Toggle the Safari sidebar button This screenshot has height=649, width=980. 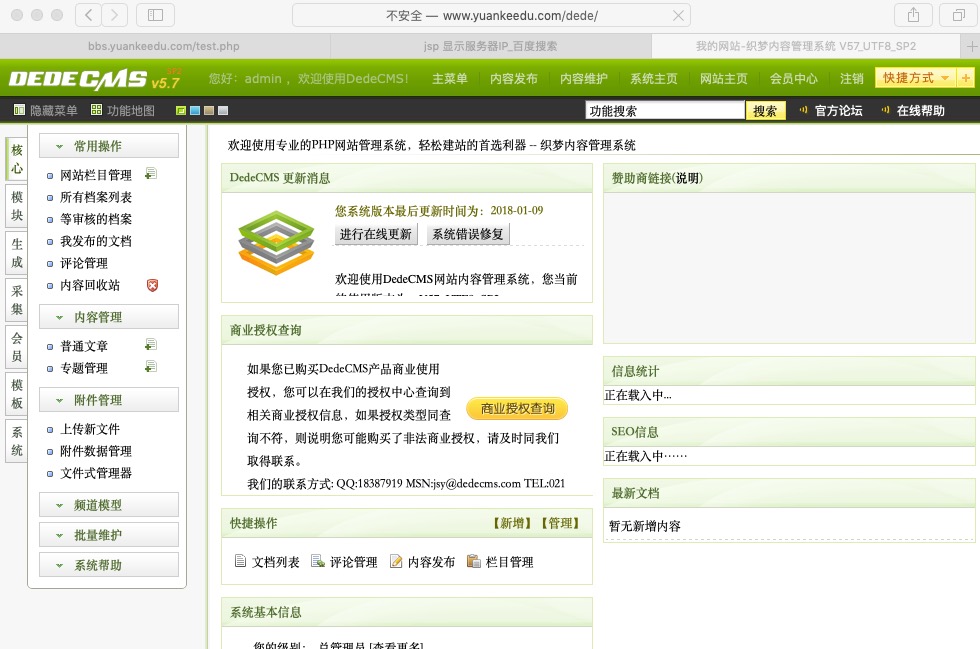[155, 15]
